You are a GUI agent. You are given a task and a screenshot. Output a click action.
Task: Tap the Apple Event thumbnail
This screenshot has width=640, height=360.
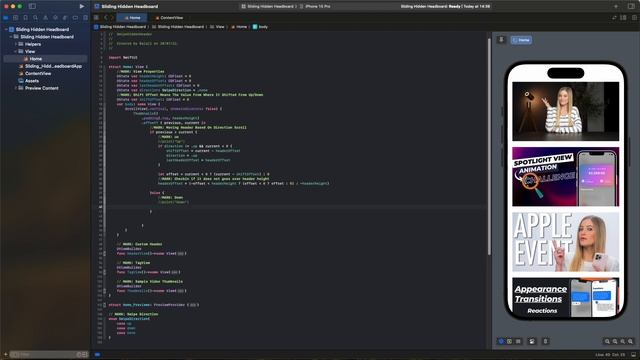pyautogui.click(x=566, y=242)
